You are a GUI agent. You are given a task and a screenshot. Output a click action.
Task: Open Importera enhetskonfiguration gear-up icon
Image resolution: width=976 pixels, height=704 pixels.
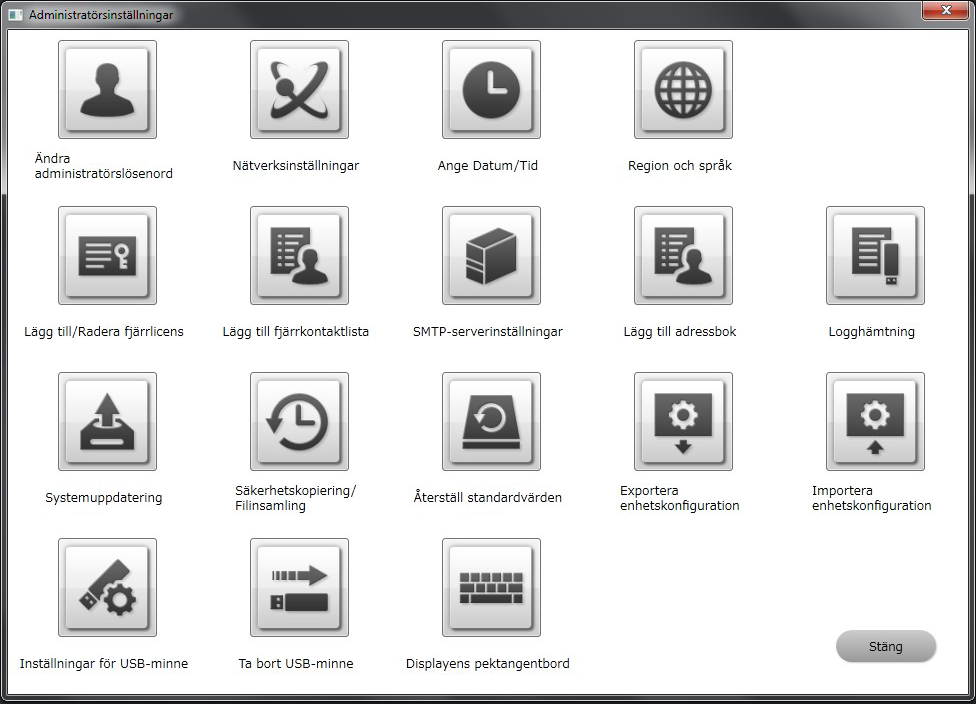(x=875, y=421)
